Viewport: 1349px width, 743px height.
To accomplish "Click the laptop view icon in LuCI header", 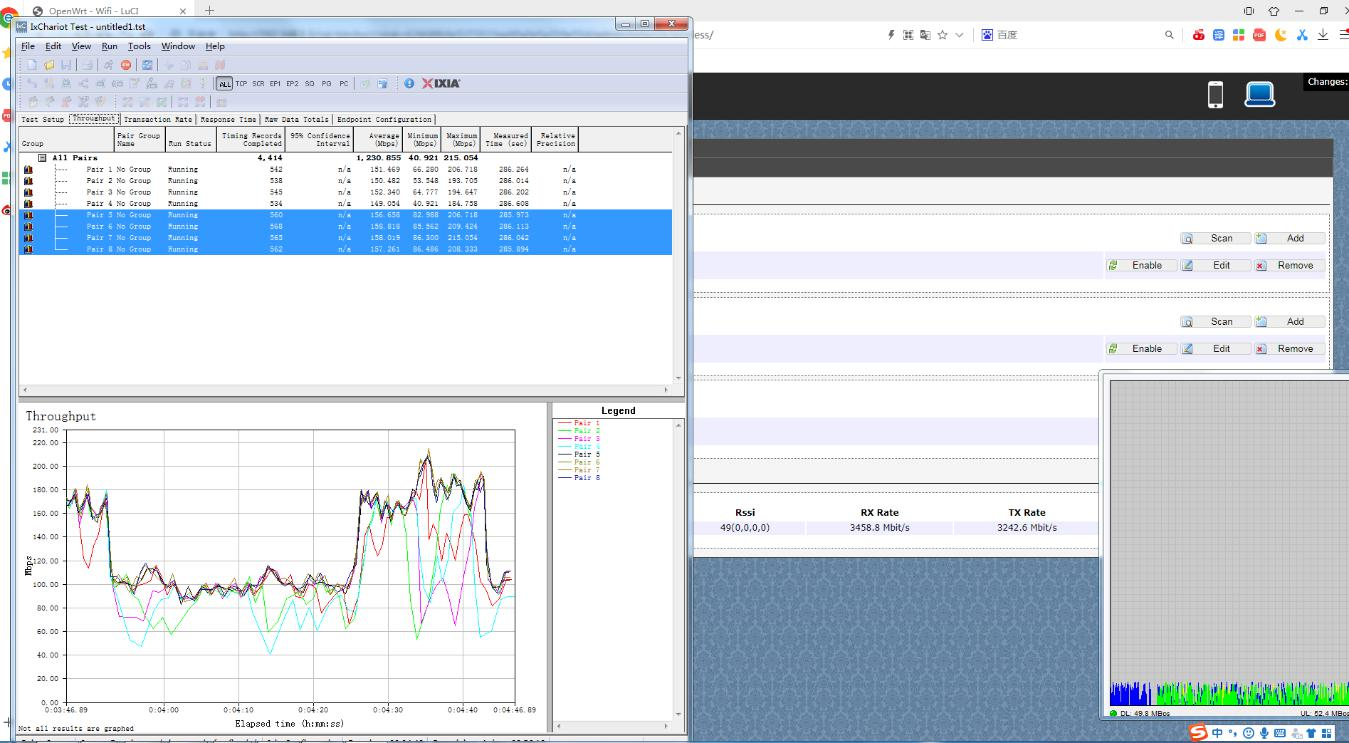I will 1260,95.
